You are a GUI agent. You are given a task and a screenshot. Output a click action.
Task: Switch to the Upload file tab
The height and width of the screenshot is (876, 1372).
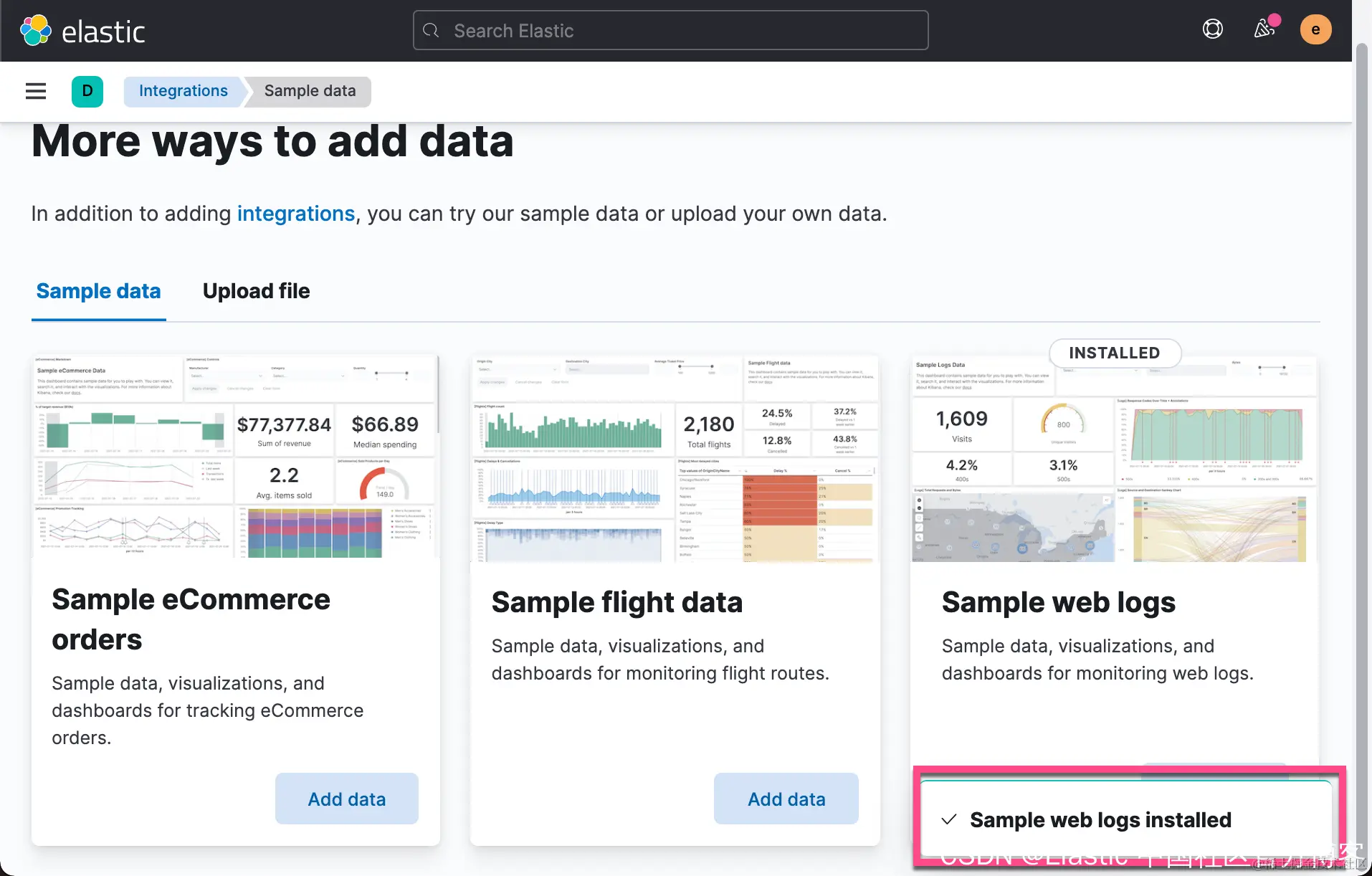pos(256,291)
